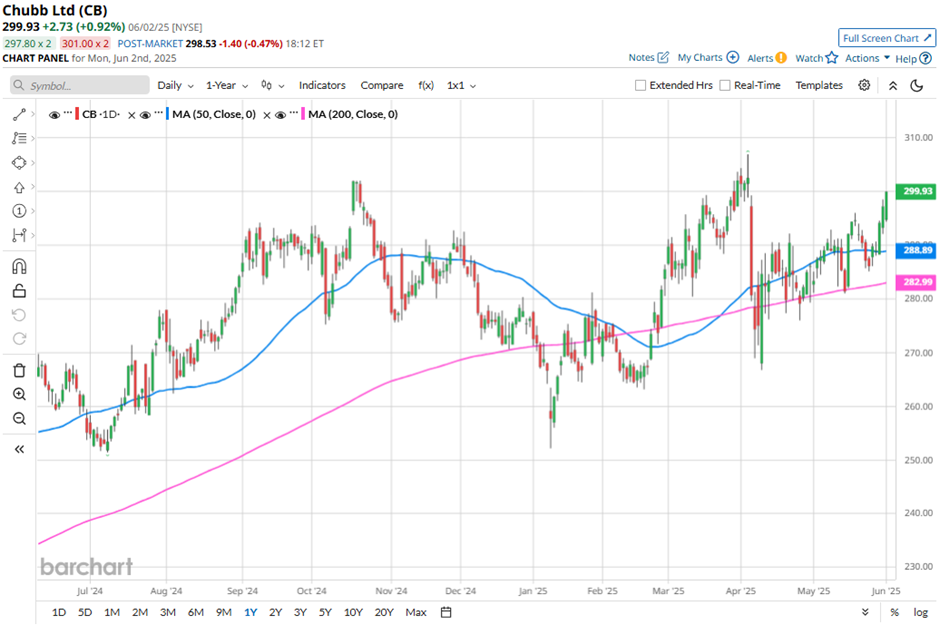Select the shapes drawing tool
This screenshot has height=625, width=940.
(x=19, y=163)
